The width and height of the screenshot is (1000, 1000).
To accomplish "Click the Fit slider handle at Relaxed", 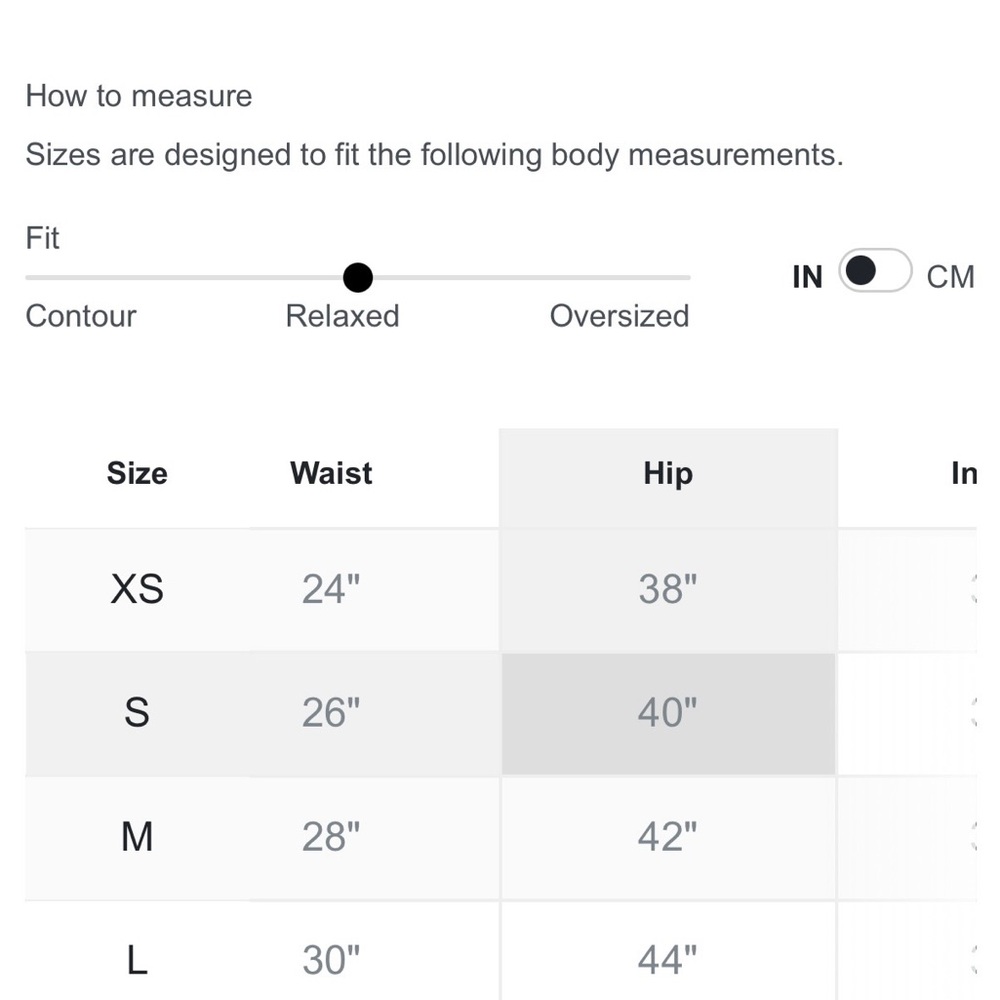I will click(x=358, y=277).
